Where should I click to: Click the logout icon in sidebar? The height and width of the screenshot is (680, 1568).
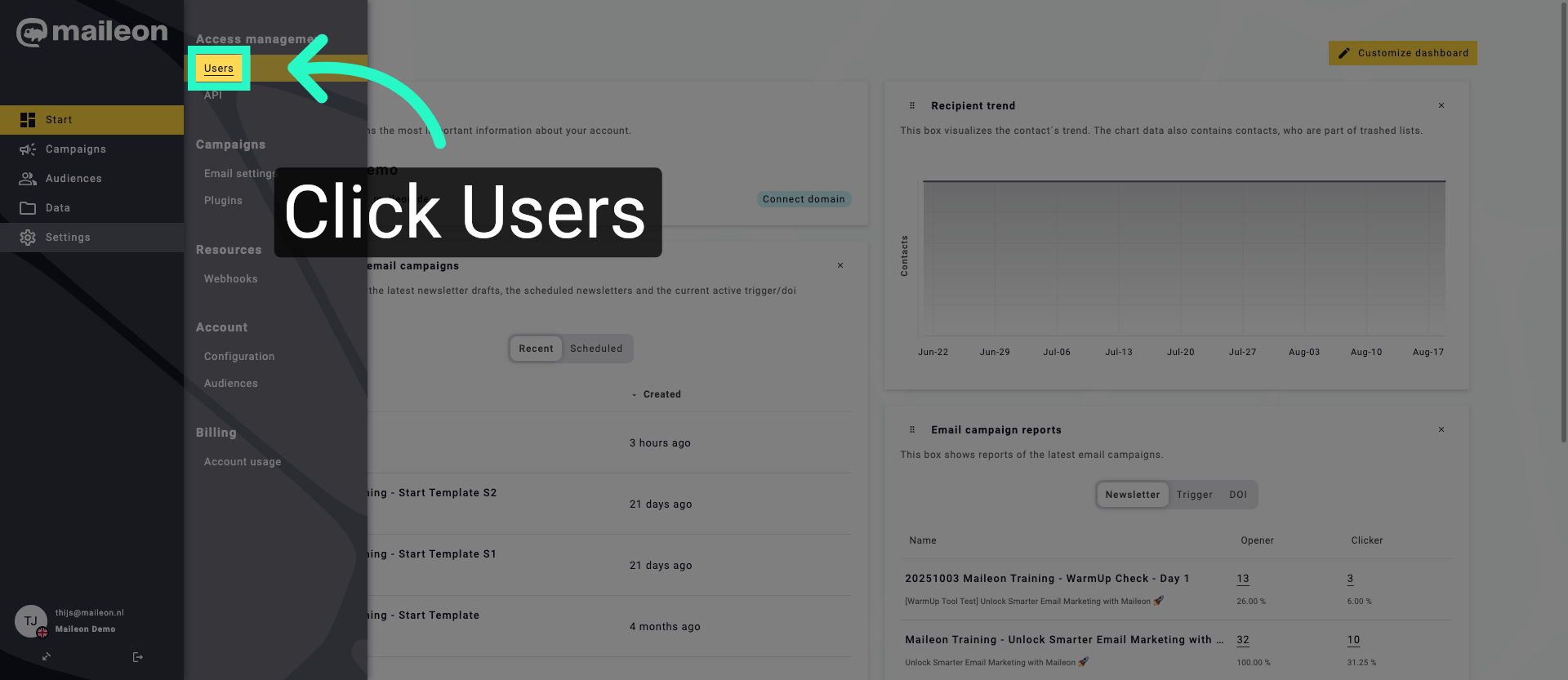(137, 657)
